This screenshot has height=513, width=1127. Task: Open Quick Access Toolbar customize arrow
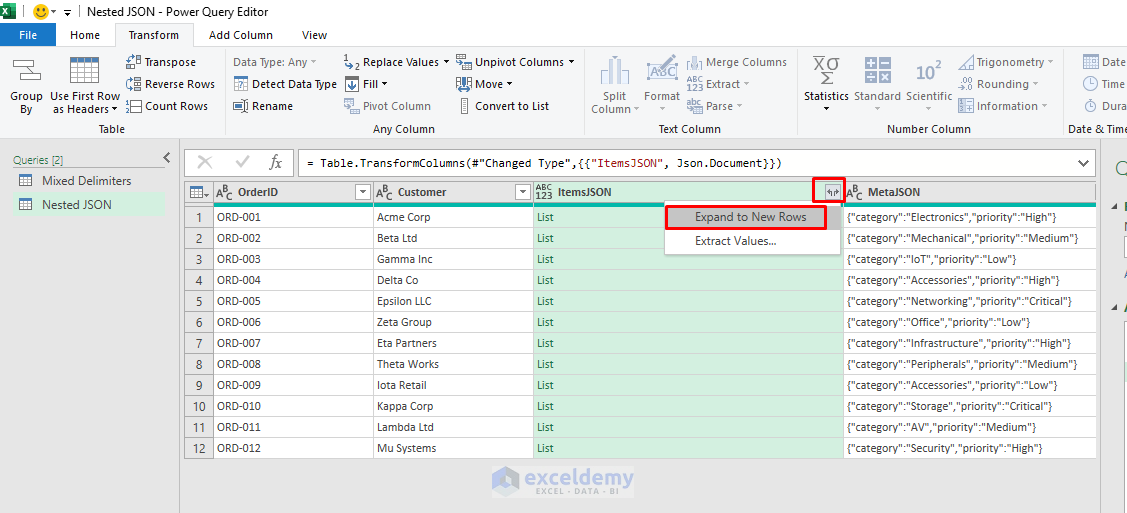pyautogui.click(x=68, y=12)
